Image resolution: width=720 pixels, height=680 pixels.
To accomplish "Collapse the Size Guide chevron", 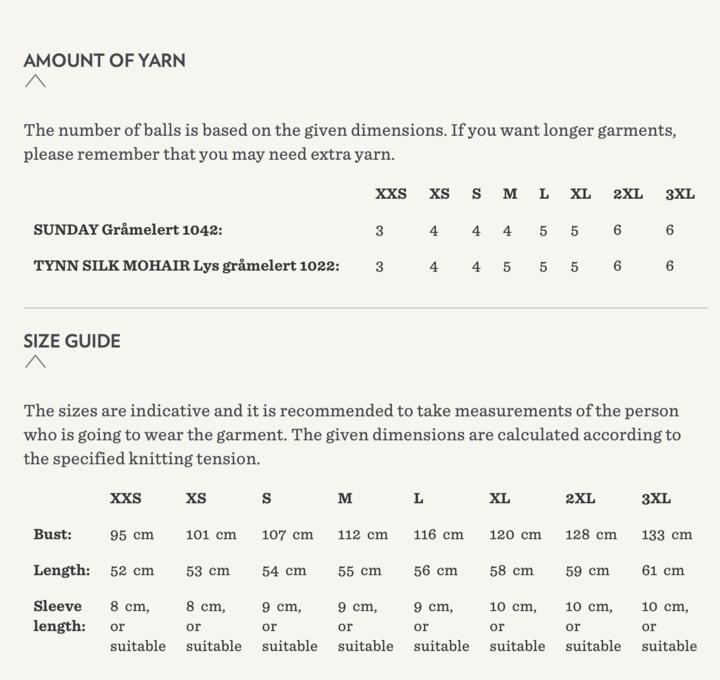I will click(x=35, y=362).
